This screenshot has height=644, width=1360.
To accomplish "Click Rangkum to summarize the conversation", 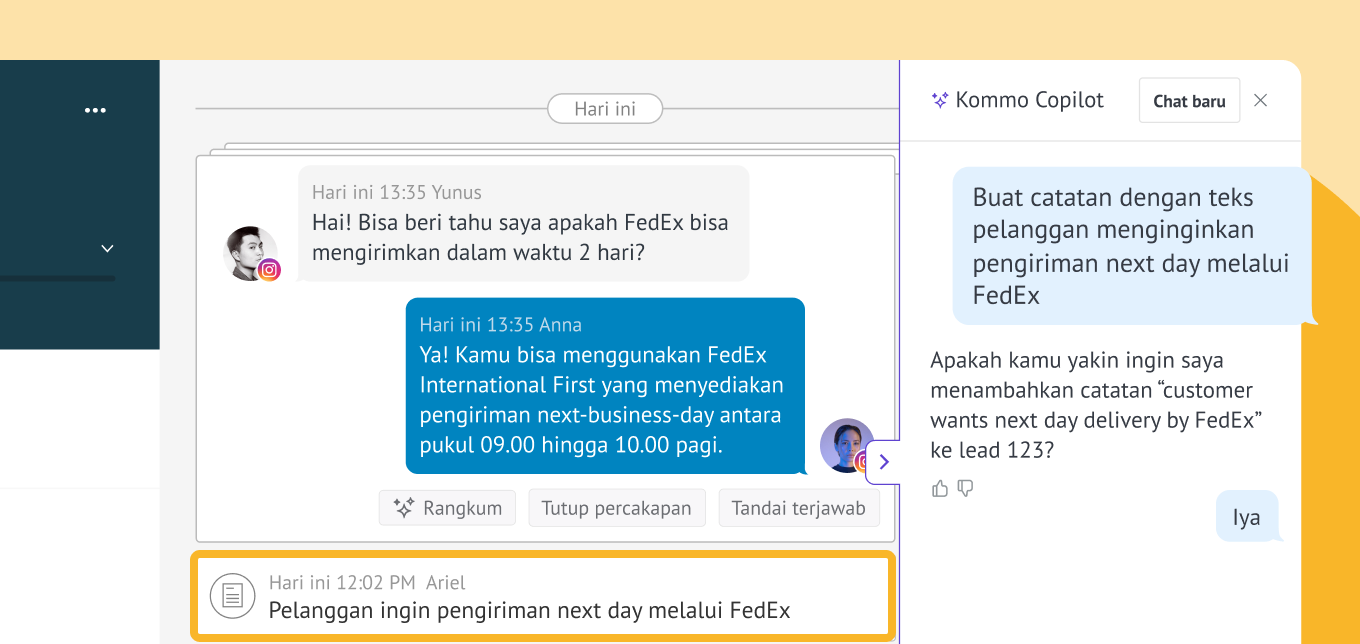I will (447, 508).
